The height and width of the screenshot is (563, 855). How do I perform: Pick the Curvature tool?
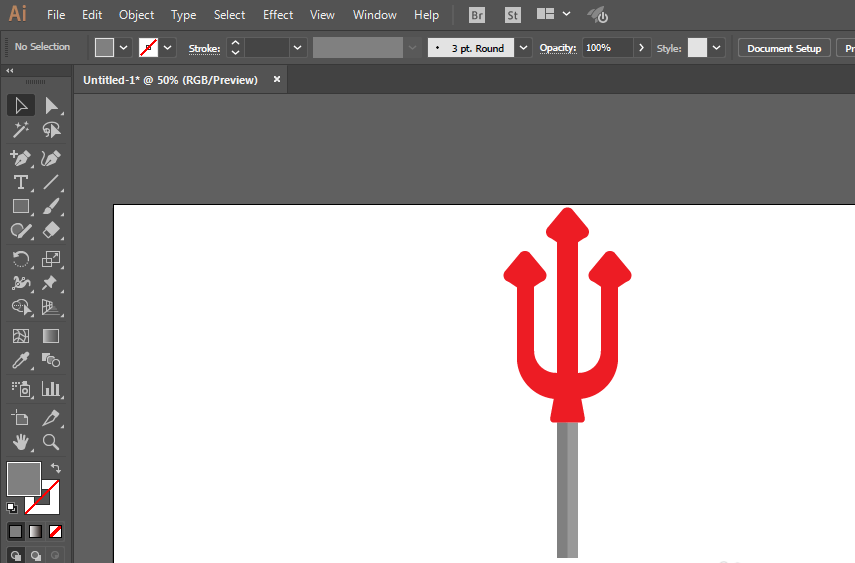(x=51, y=158)
